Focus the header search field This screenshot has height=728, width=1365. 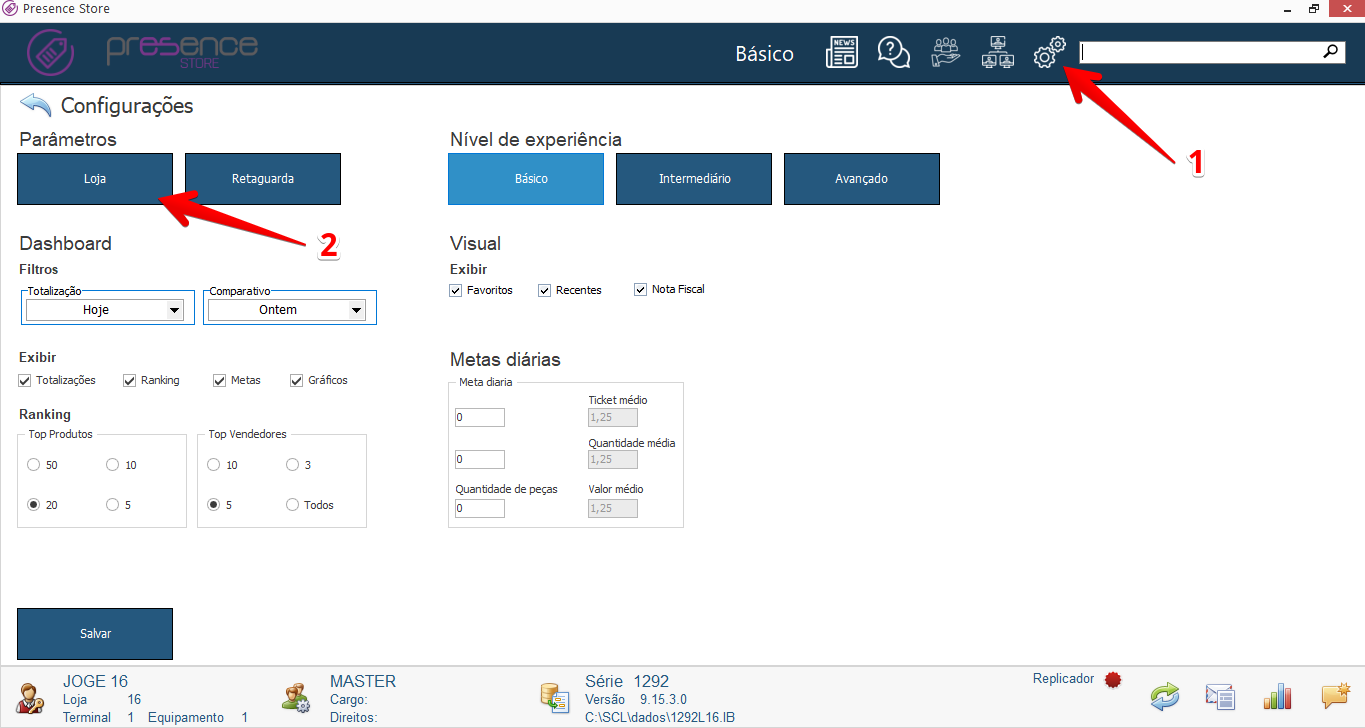[x=1200, y=51]
